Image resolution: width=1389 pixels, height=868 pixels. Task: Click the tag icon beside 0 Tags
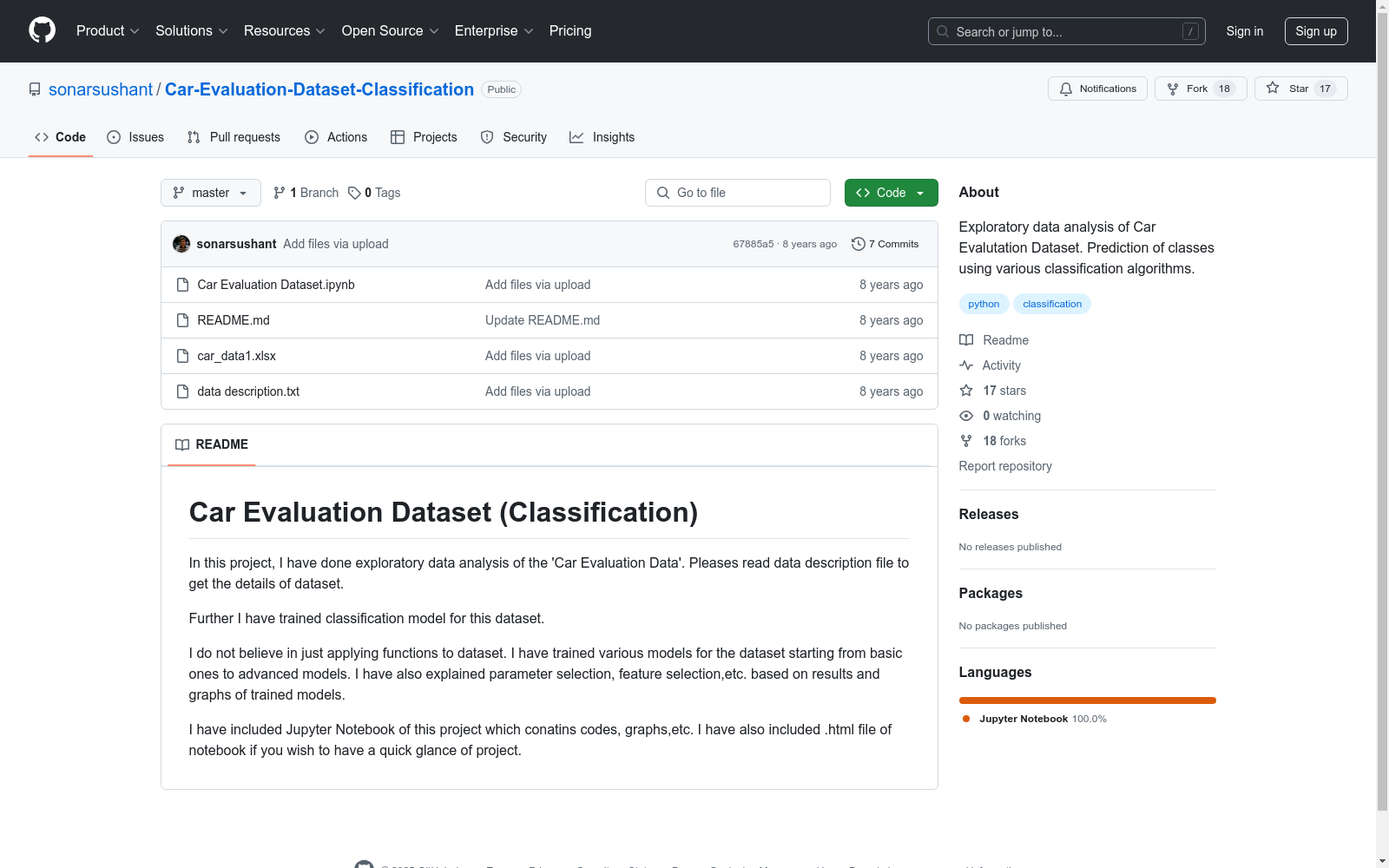point(354,193)
